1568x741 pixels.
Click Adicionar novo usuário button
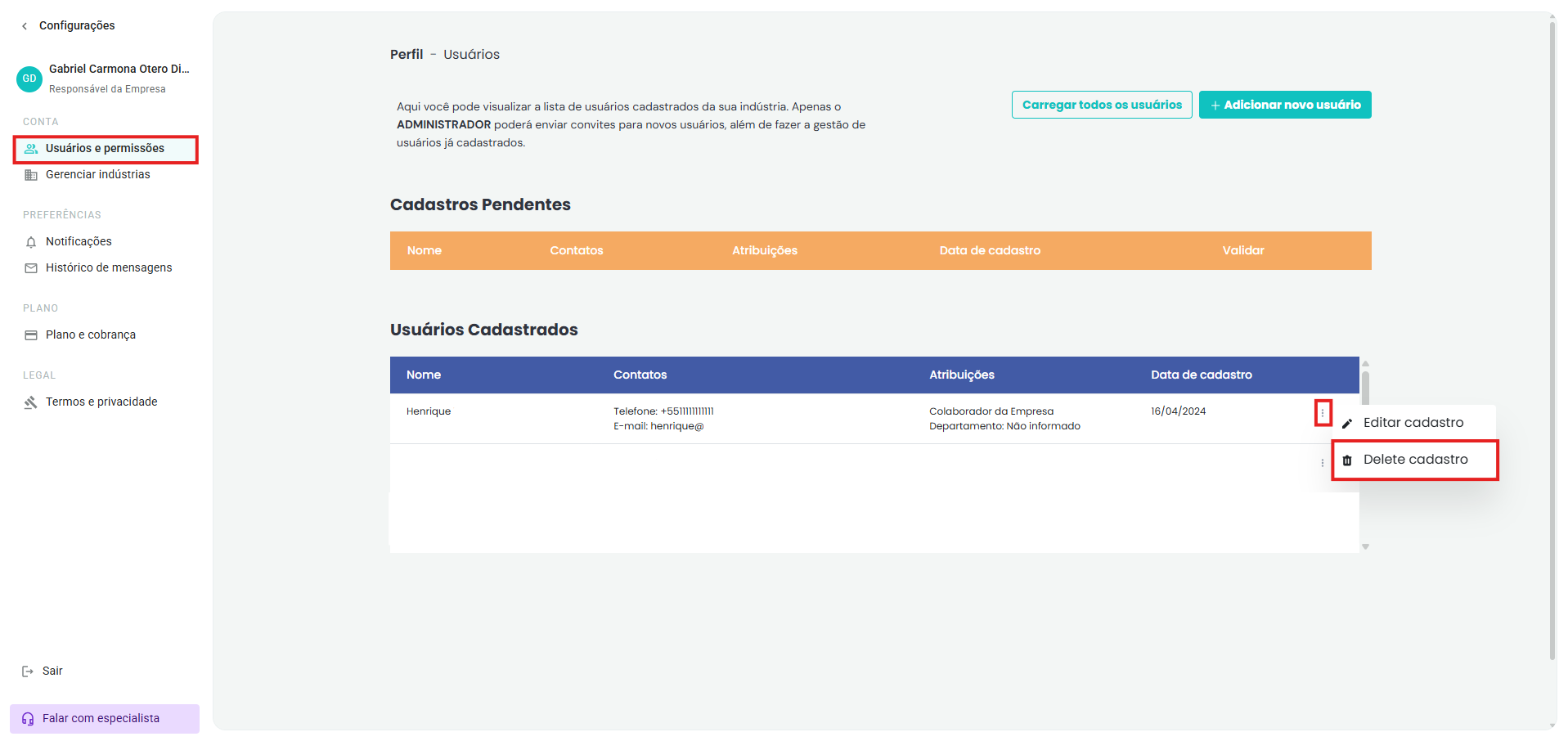click(1285, 105)
